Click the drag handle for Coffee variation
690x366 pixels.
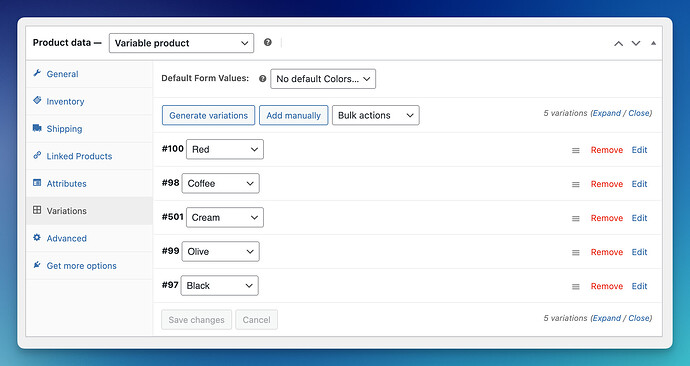pyautogui.click(x=576, y=185)
